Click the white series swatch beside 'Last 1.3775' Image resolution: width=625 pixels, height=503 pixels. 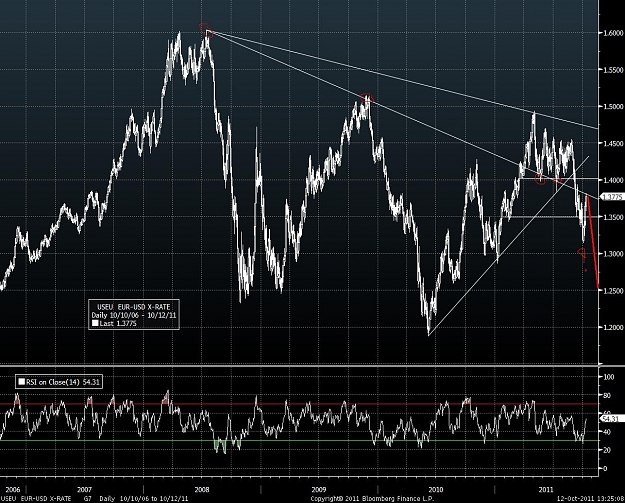95,323
